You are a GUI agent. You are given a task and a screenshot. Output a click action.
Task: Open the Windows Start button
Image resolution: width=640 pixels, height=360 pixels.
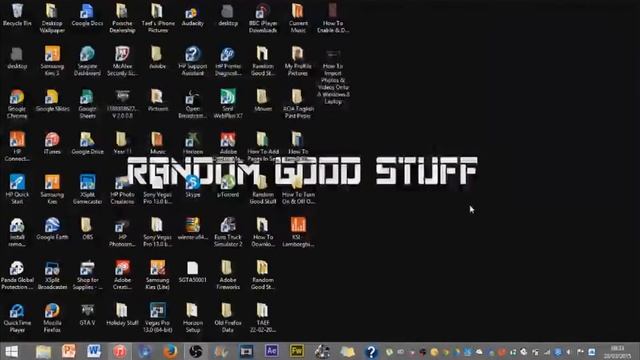11,351
